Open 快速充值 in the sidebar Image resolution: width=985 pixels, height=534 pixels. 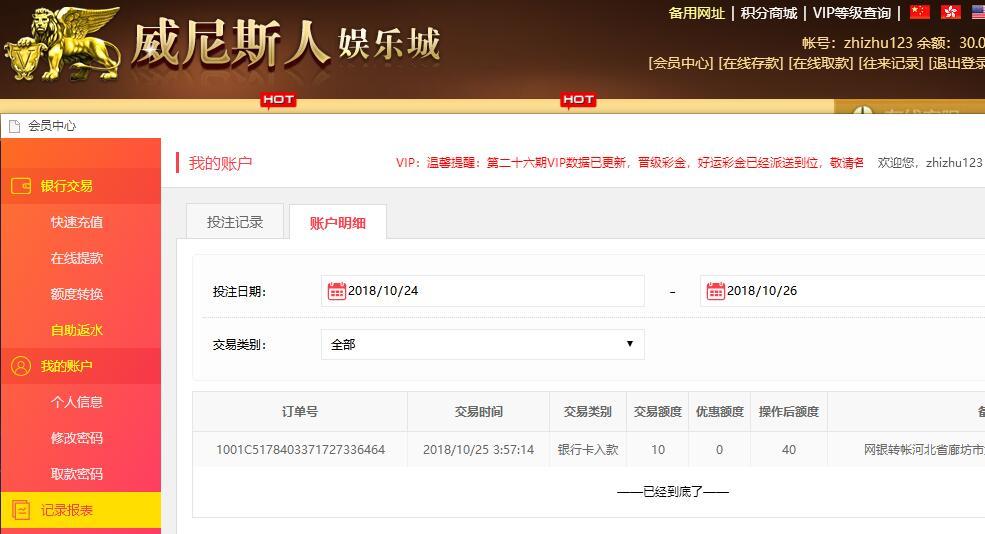point(77,222)
